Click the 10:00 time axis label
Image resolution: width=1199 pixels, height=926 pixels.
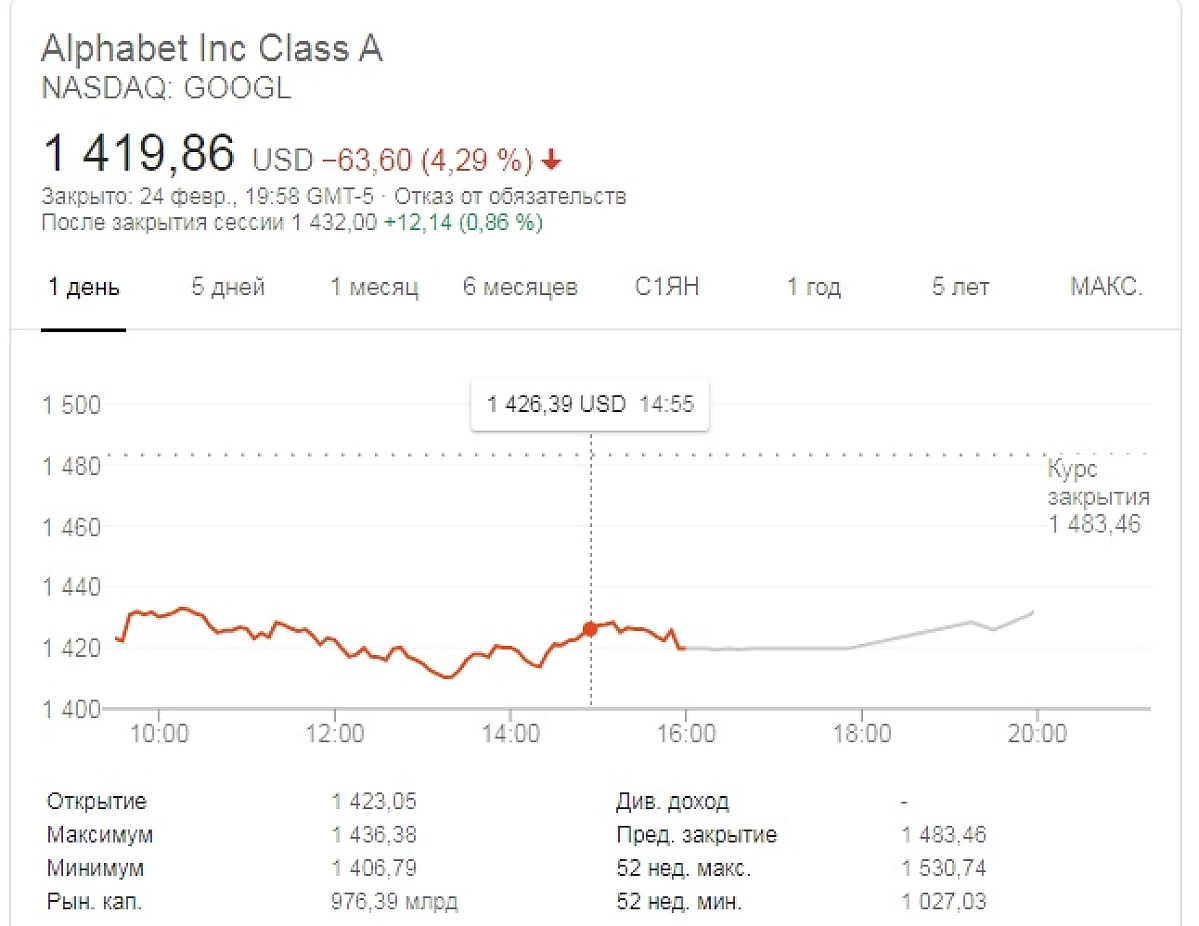tap(159, 733)
